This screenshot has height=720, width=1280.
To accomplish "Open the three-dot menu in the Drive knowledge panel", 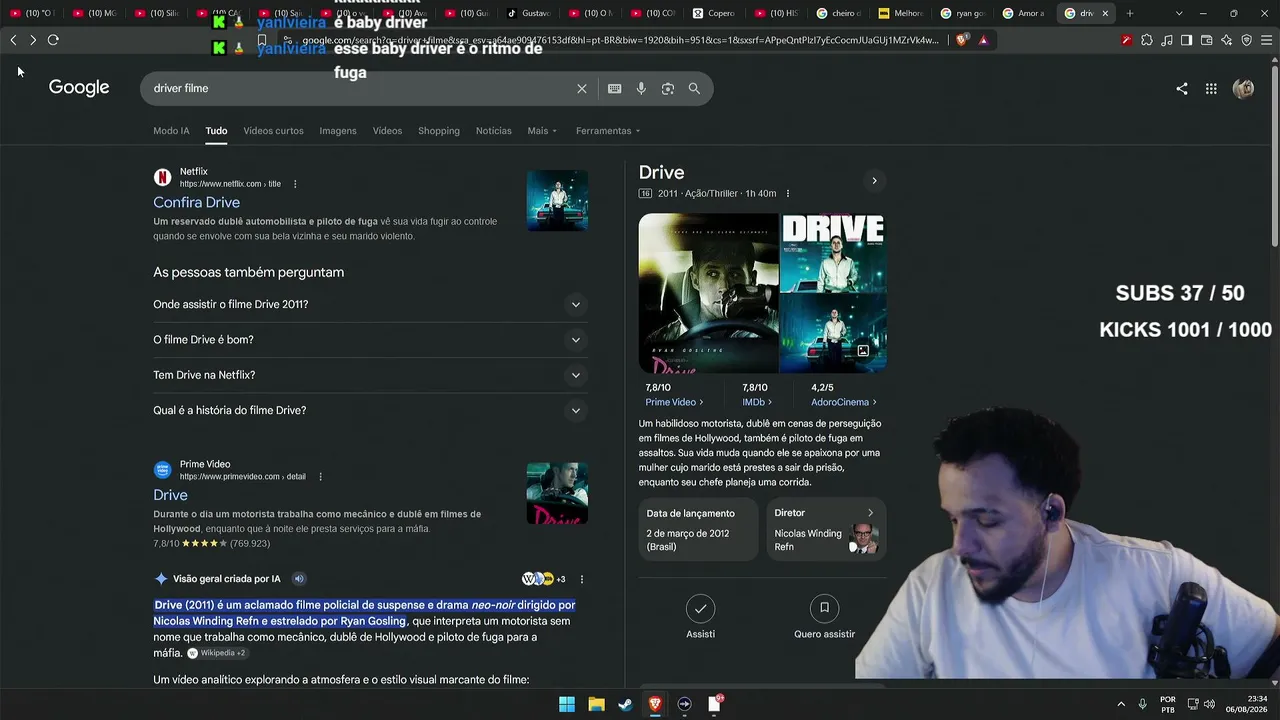I will tap(788, 194).
